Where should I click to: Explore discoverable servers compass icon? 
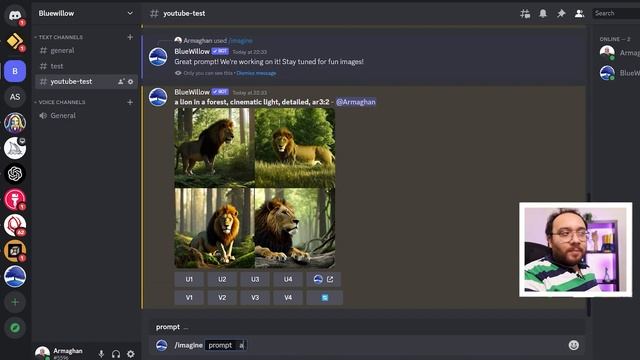[x=15, y=328]
